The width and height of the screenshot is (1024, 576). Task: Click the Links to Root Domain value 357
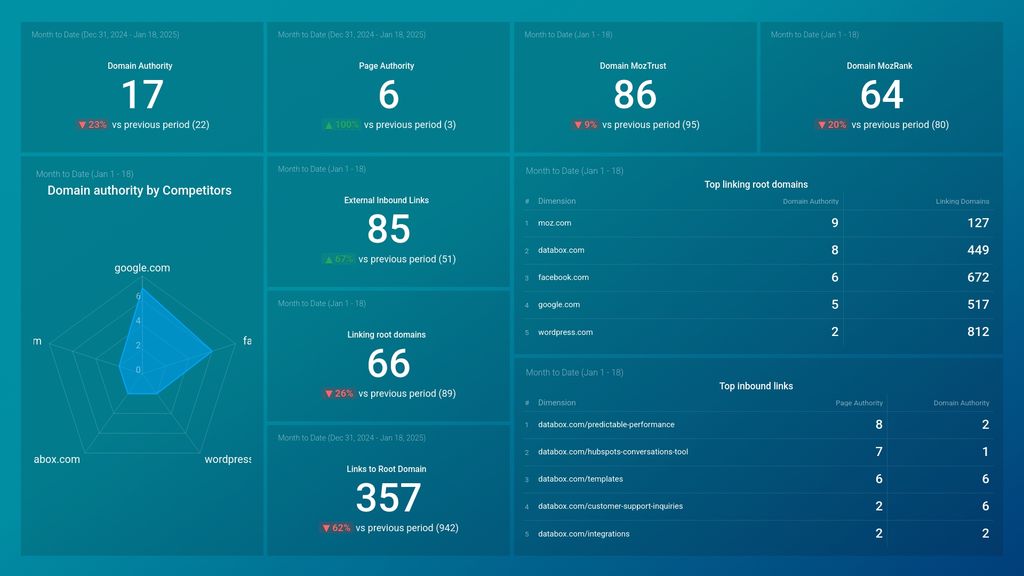[389, 498]
